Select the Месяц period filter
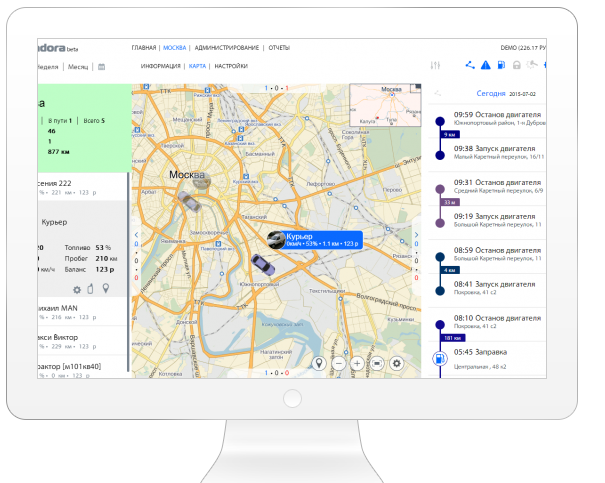Image resolution: width=605 pixels, height=483 pixels. [x=78, y=67]
